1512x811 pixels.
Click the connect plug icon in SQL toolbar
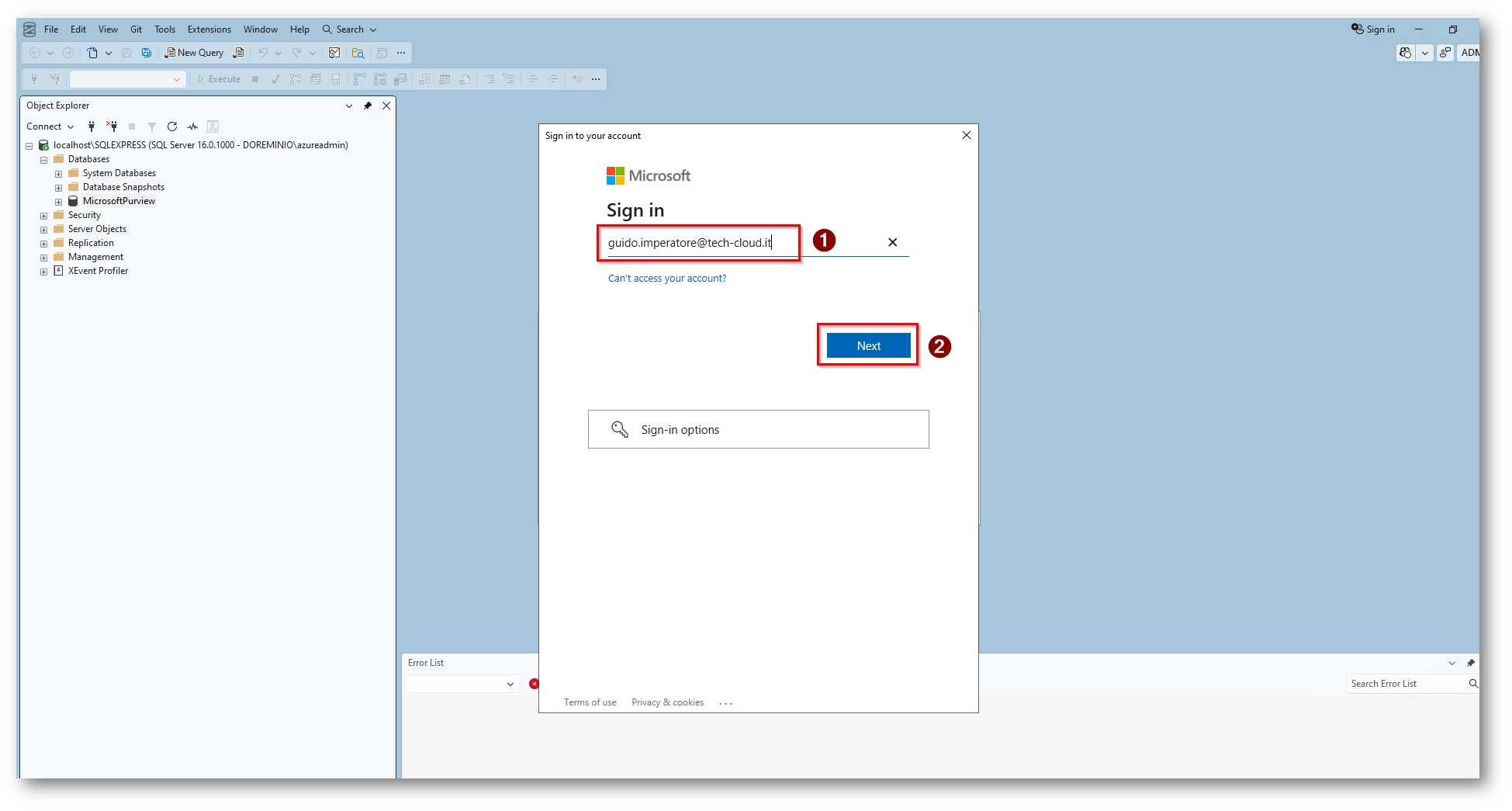coord(34,79)
